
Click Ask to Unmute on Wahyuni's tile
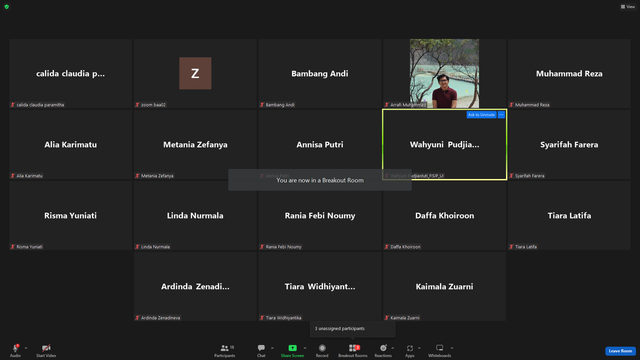(481, 115)
